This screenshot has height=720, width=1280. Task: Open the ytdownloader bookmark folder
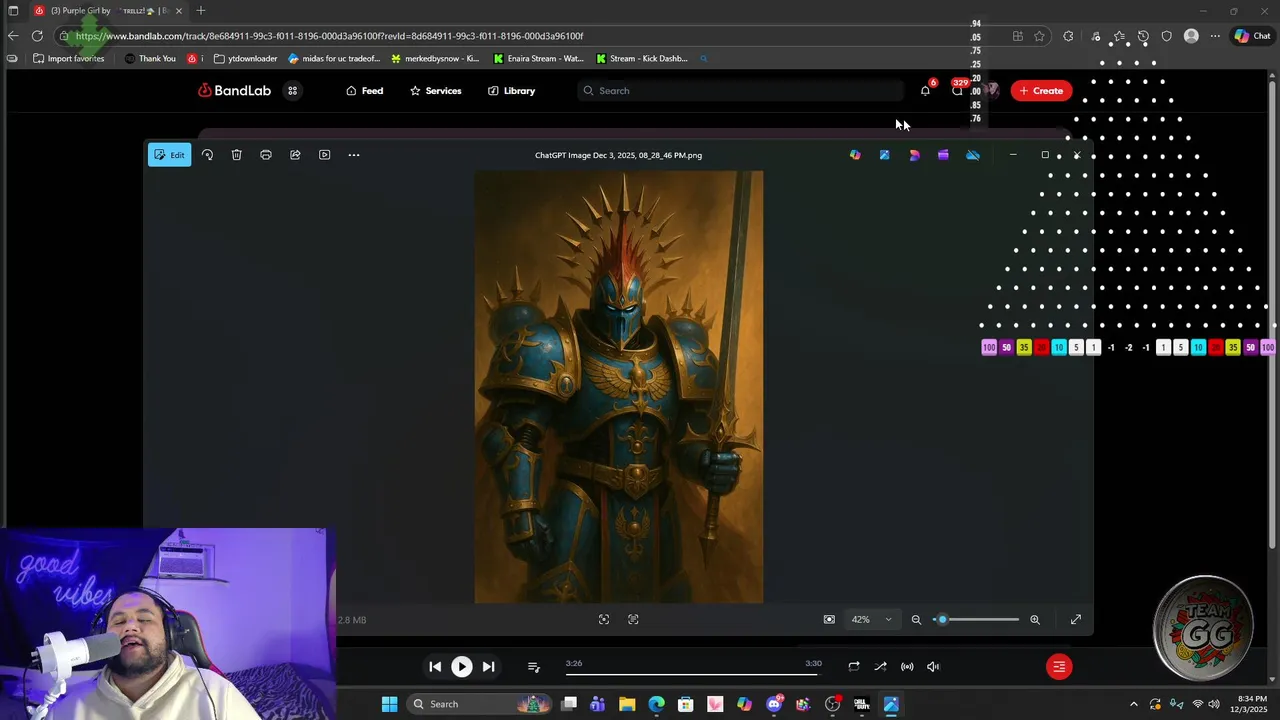click(246, 58)
